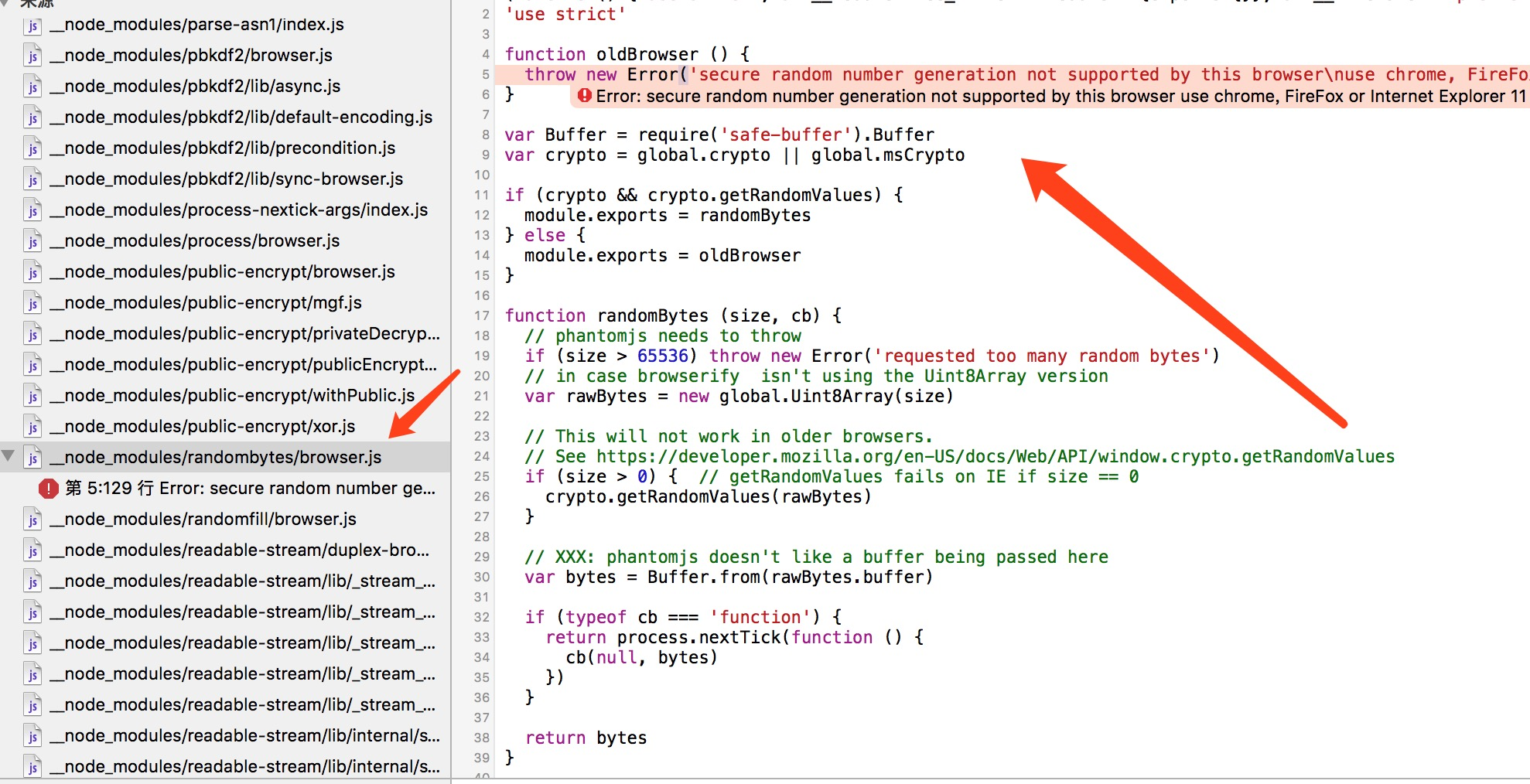
Task: Click the 'cb(null, bytes)' code line
Action: coord(642,657)
